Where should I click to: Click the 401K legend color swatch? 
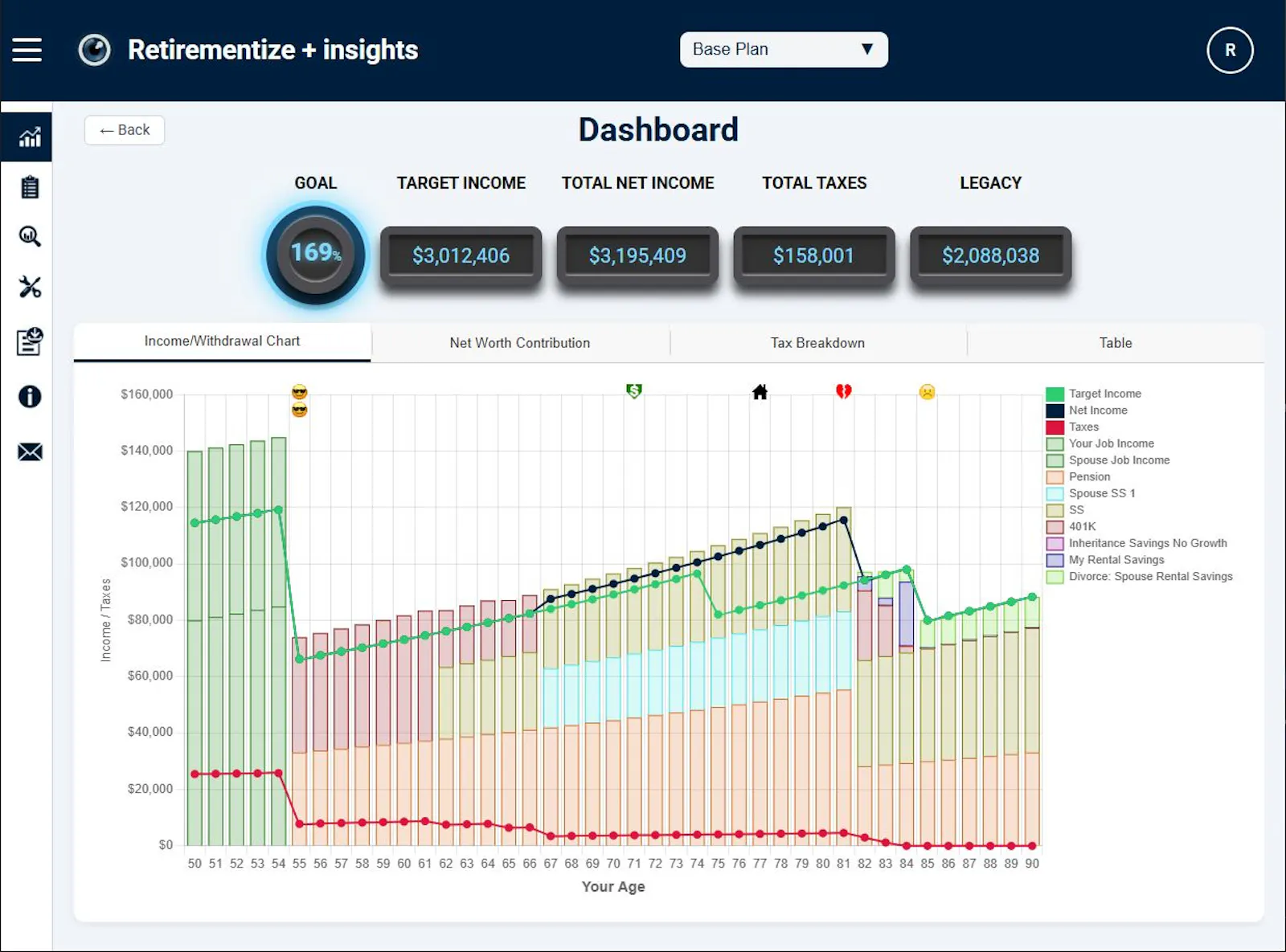(x=1055, y=527)
